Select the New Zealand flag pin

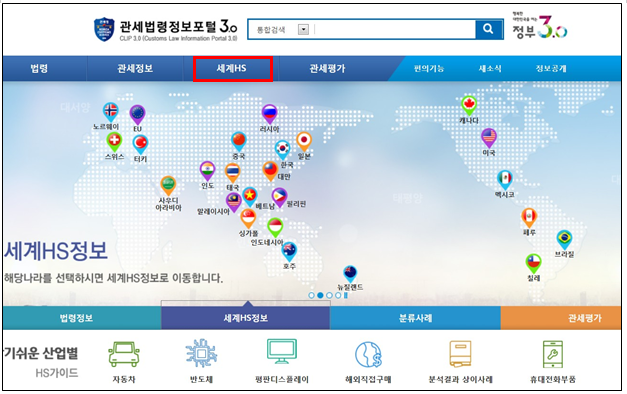point(350,274)
